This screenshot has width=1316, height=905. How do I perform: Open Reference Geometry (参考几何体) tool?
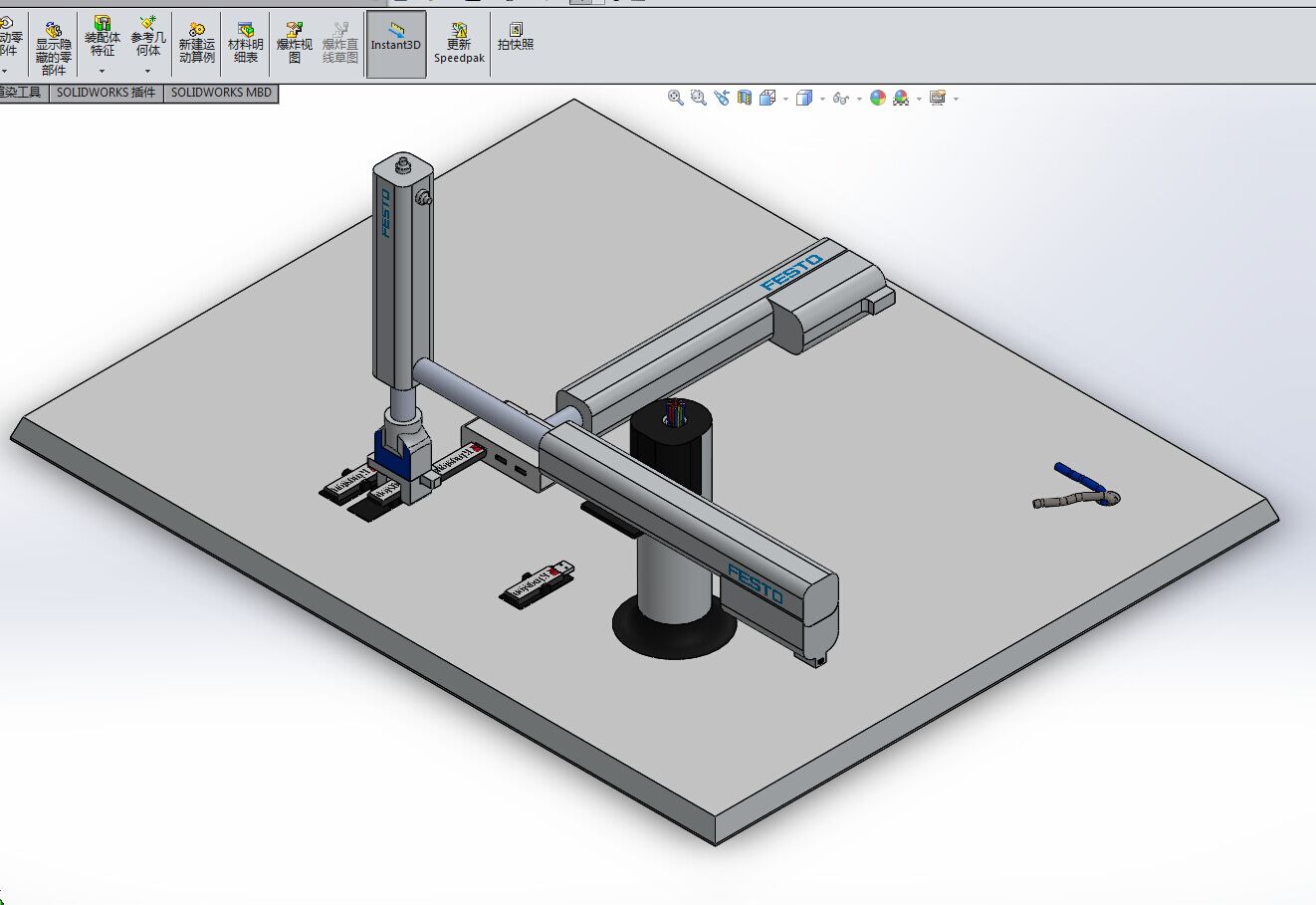pos(148,38)
